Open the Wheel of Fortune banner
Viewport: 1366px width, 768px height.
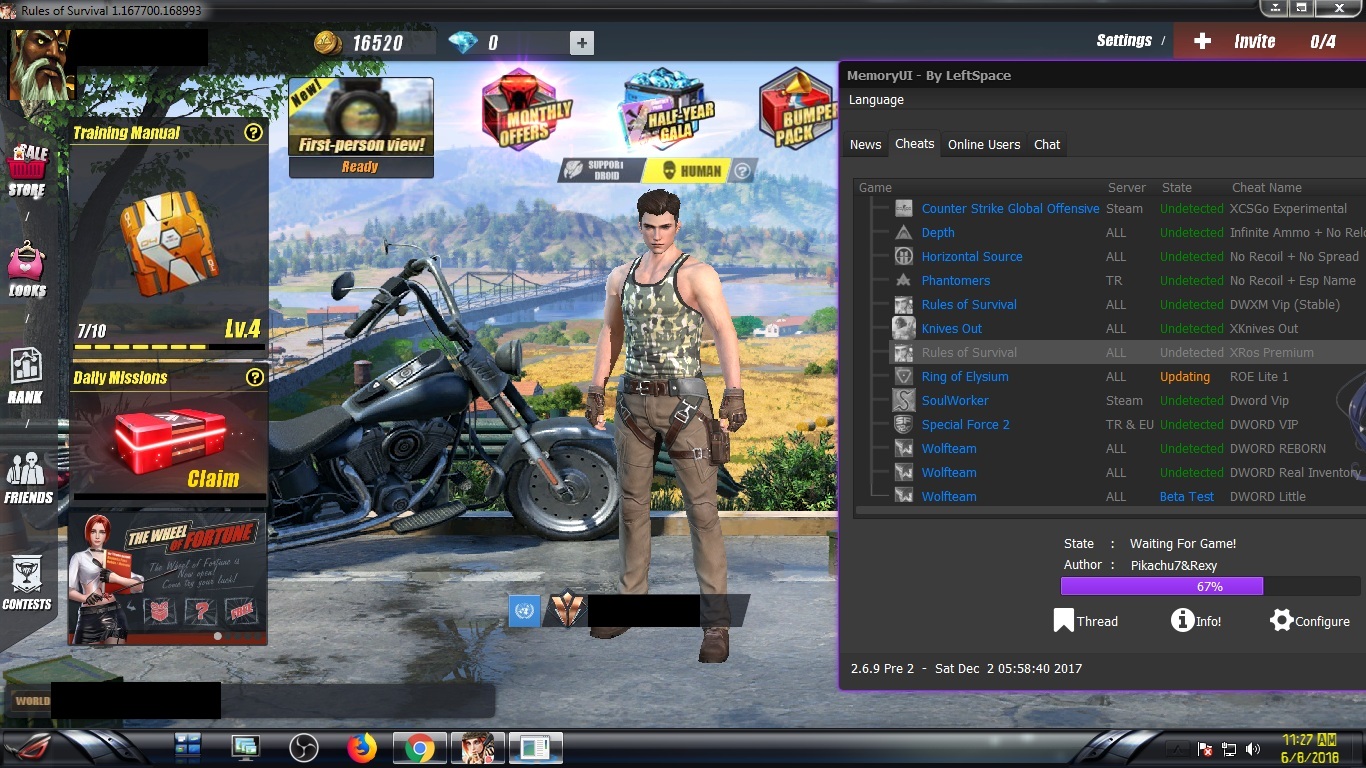click(x=168, y=578)
